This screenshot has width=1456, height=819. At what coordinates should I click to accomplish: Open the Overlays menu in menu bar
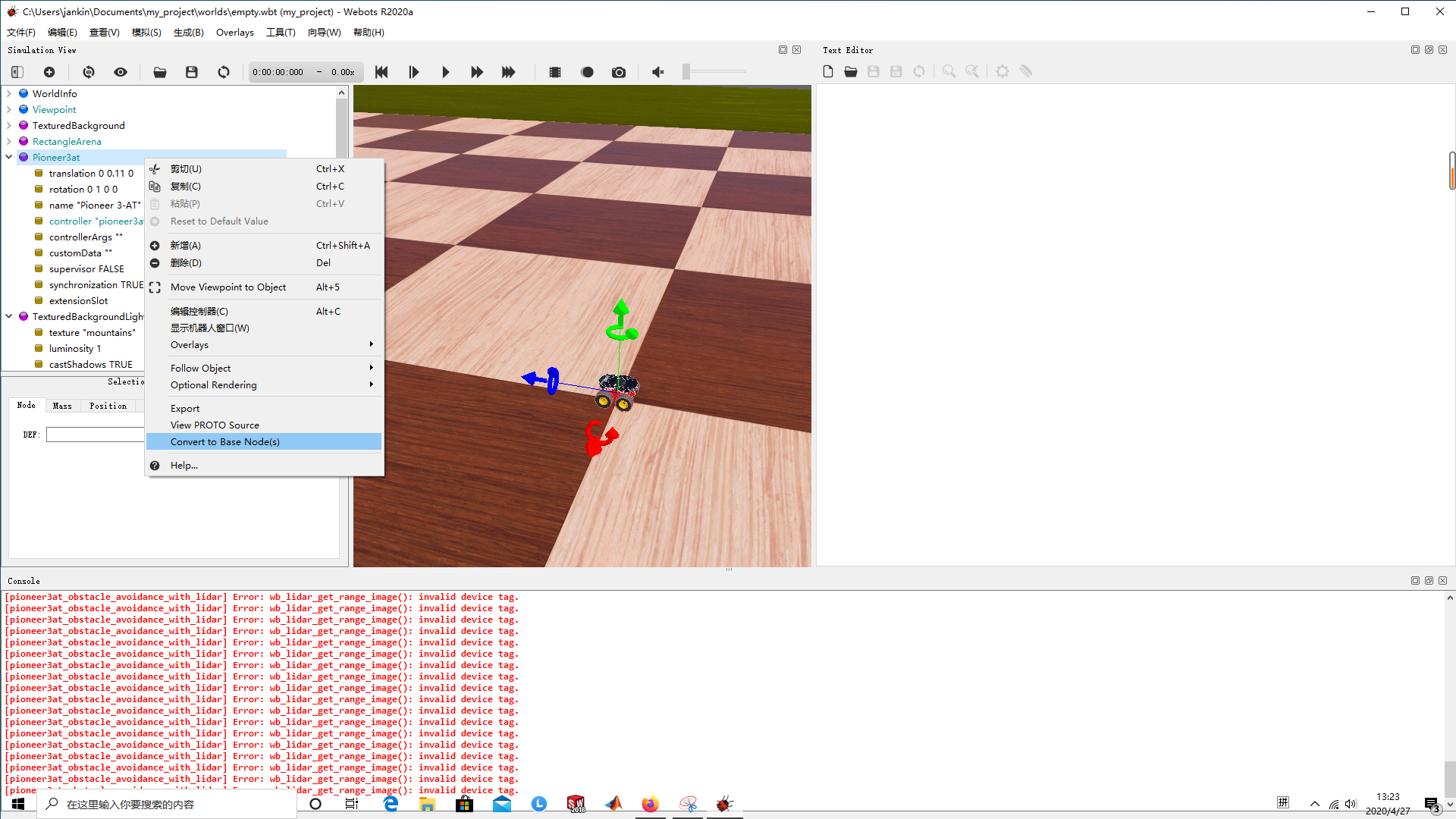tap(234, 32)
